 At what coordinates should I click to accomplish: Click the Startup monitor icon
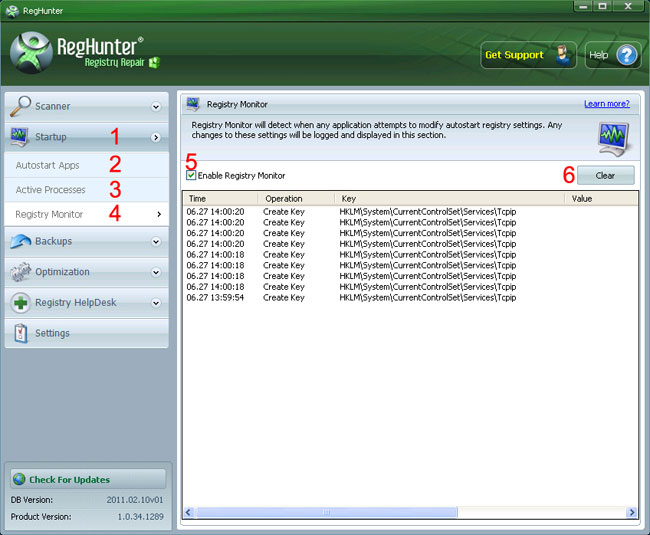click(x=21, y=136)
